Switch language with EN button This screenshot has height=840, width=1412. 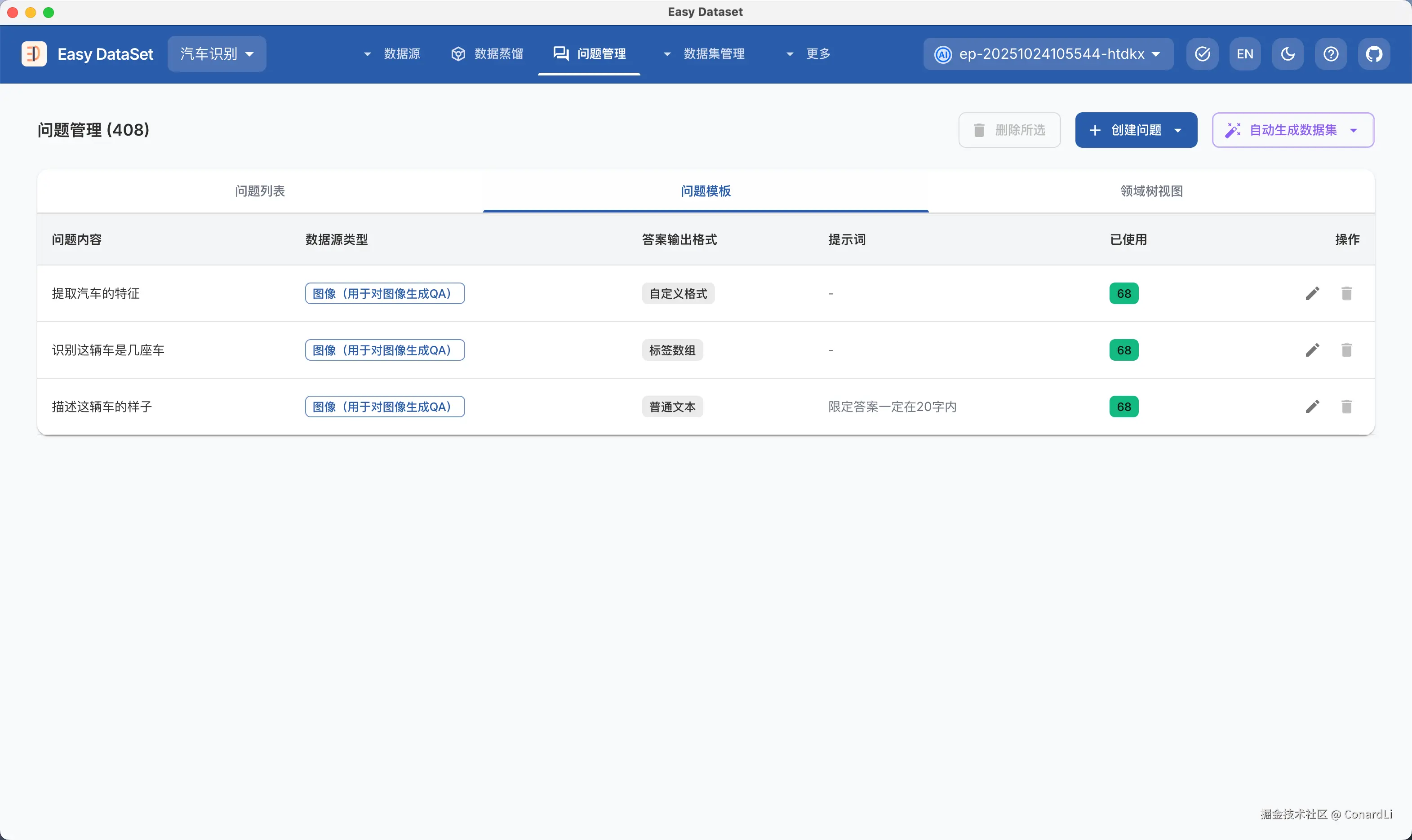pyautogui.click(x=1244, y=54)
